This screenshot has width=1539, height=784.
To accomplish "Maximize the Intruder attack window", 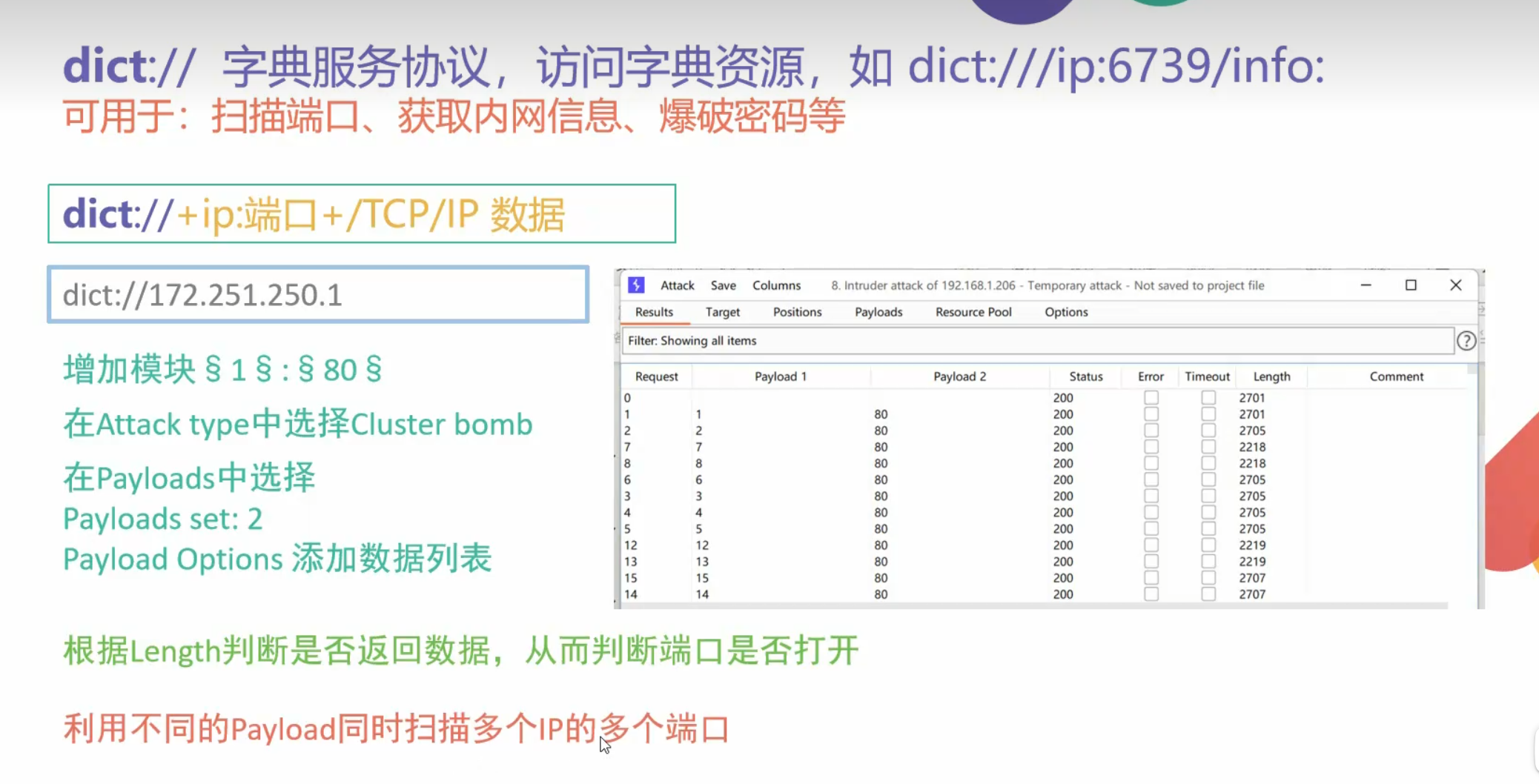I will (x=1411, y=285).
